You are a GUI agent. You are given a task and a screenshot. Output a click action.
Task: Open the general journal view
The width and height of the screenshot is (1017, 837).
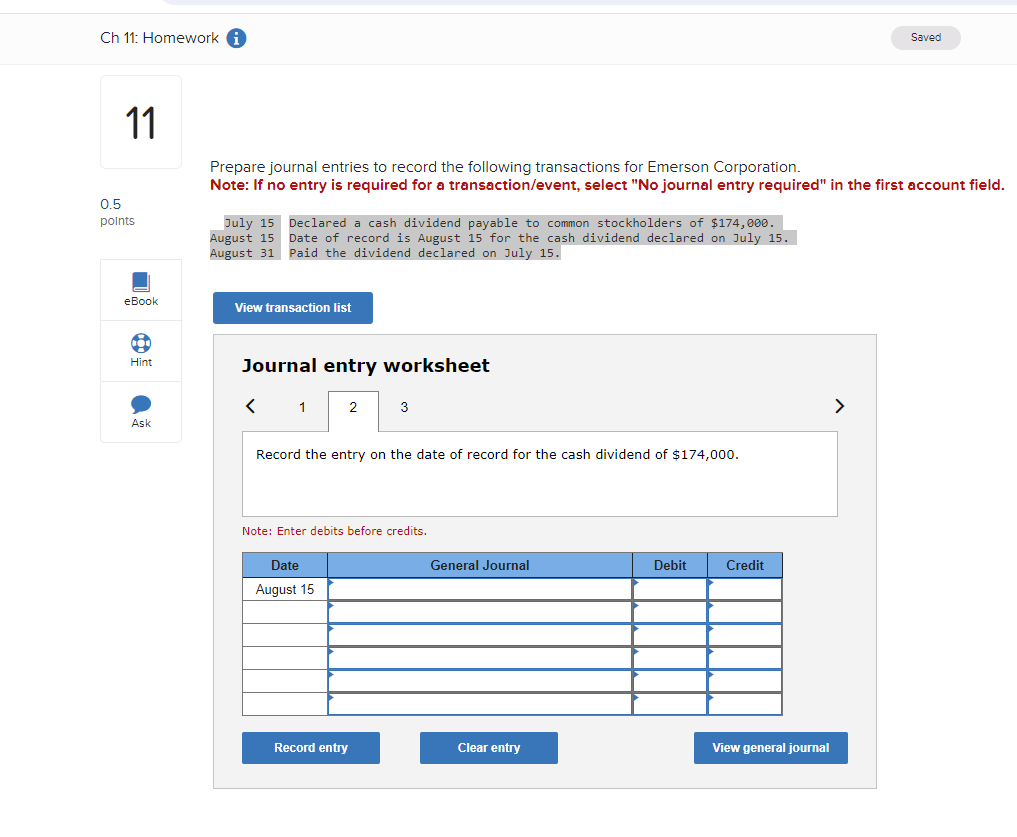770,747
